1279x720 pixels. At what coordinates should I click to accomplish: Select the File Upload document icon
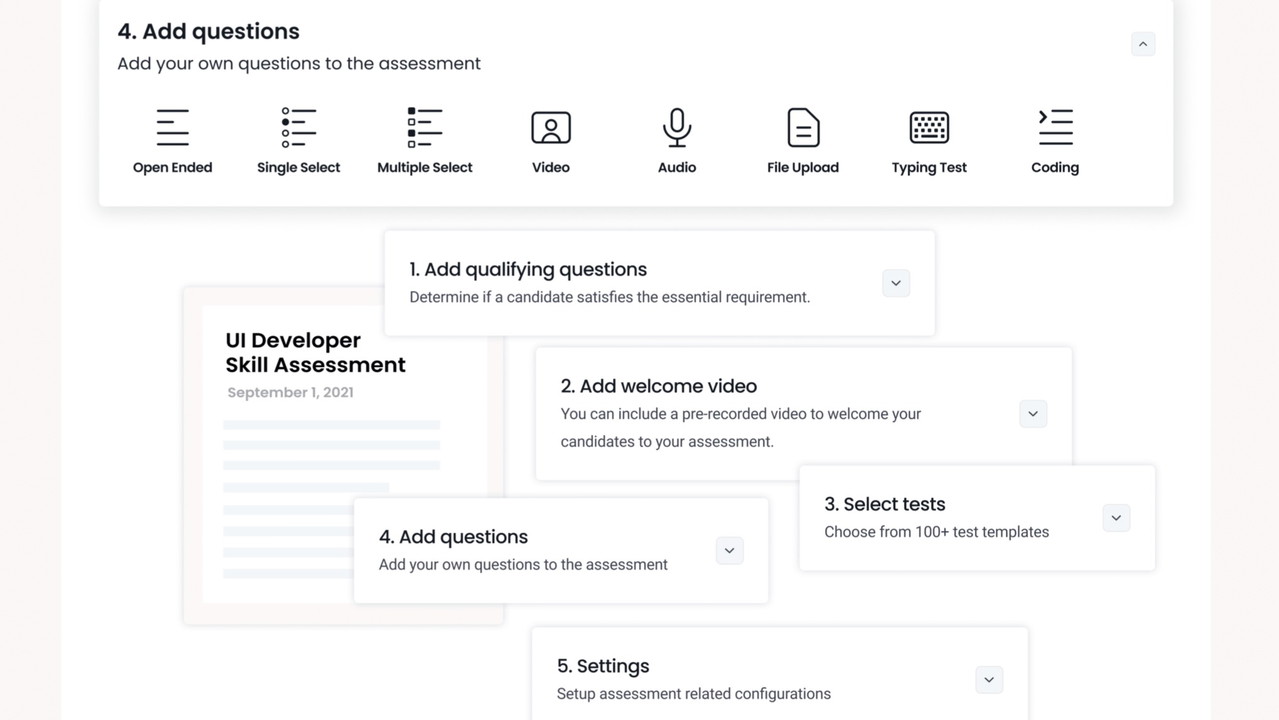point(802,128)
